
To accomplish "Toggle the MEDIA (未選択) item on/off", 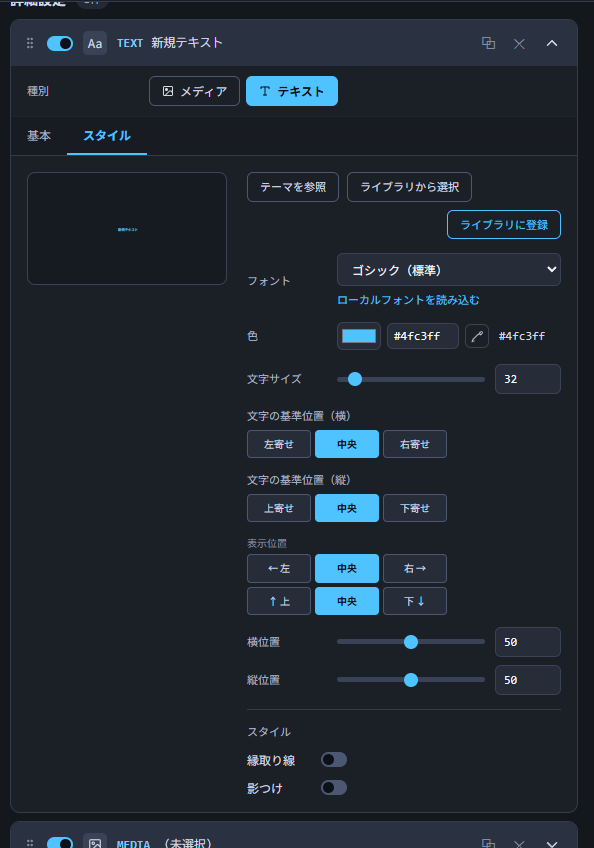I will pos(60,843).
